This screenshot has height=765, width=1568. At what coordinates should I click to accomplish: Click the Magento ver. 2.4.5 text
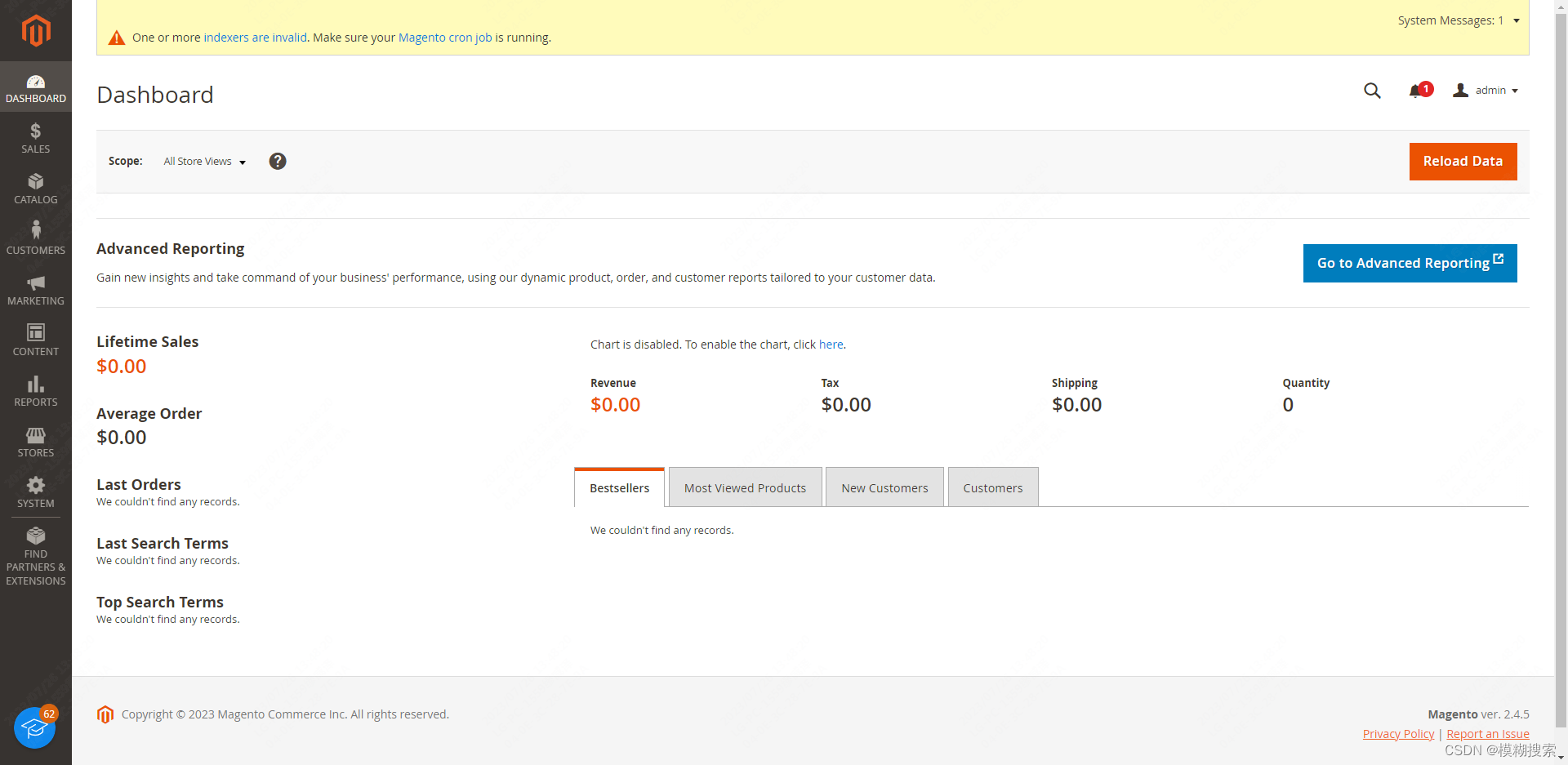tap(1478, 714)
